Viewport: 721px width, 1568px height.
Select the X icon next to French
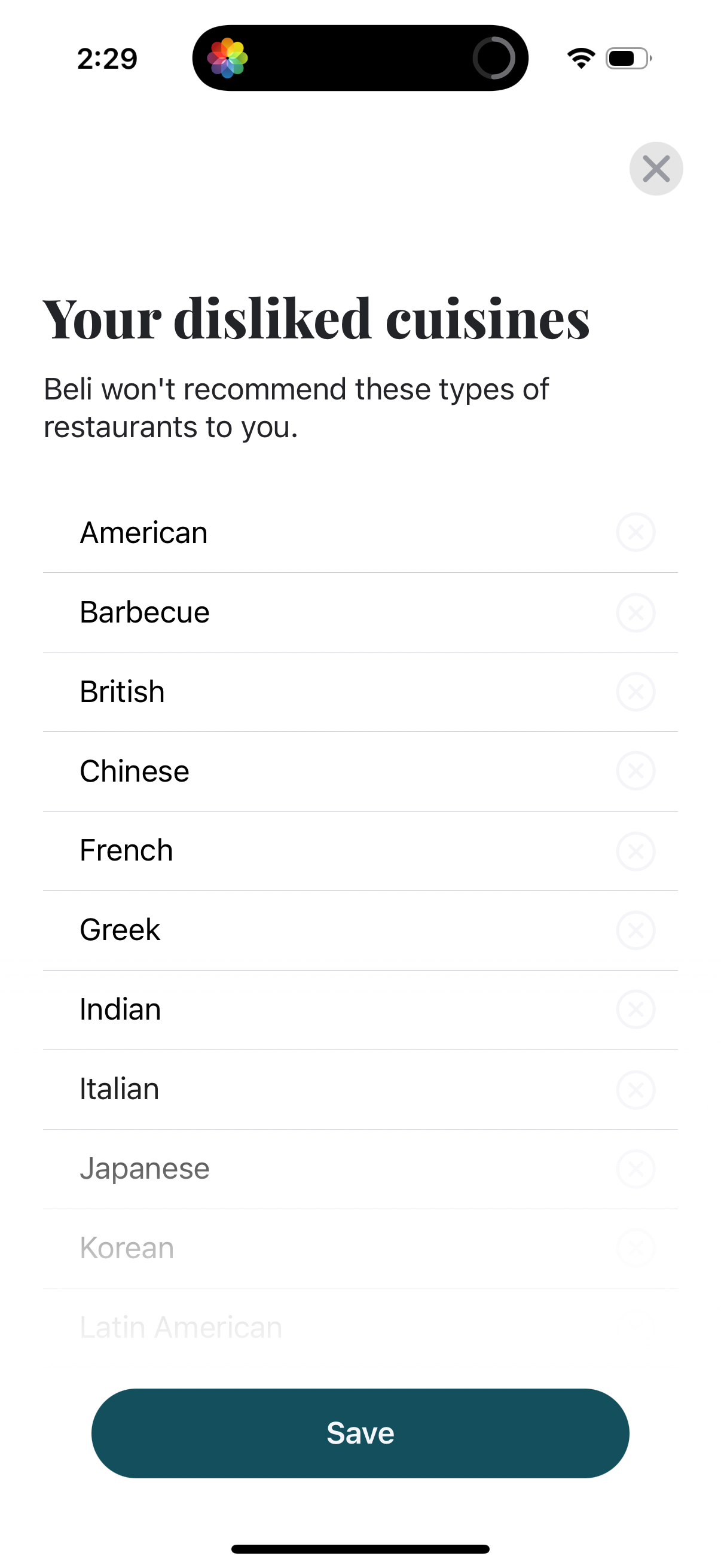636,851
